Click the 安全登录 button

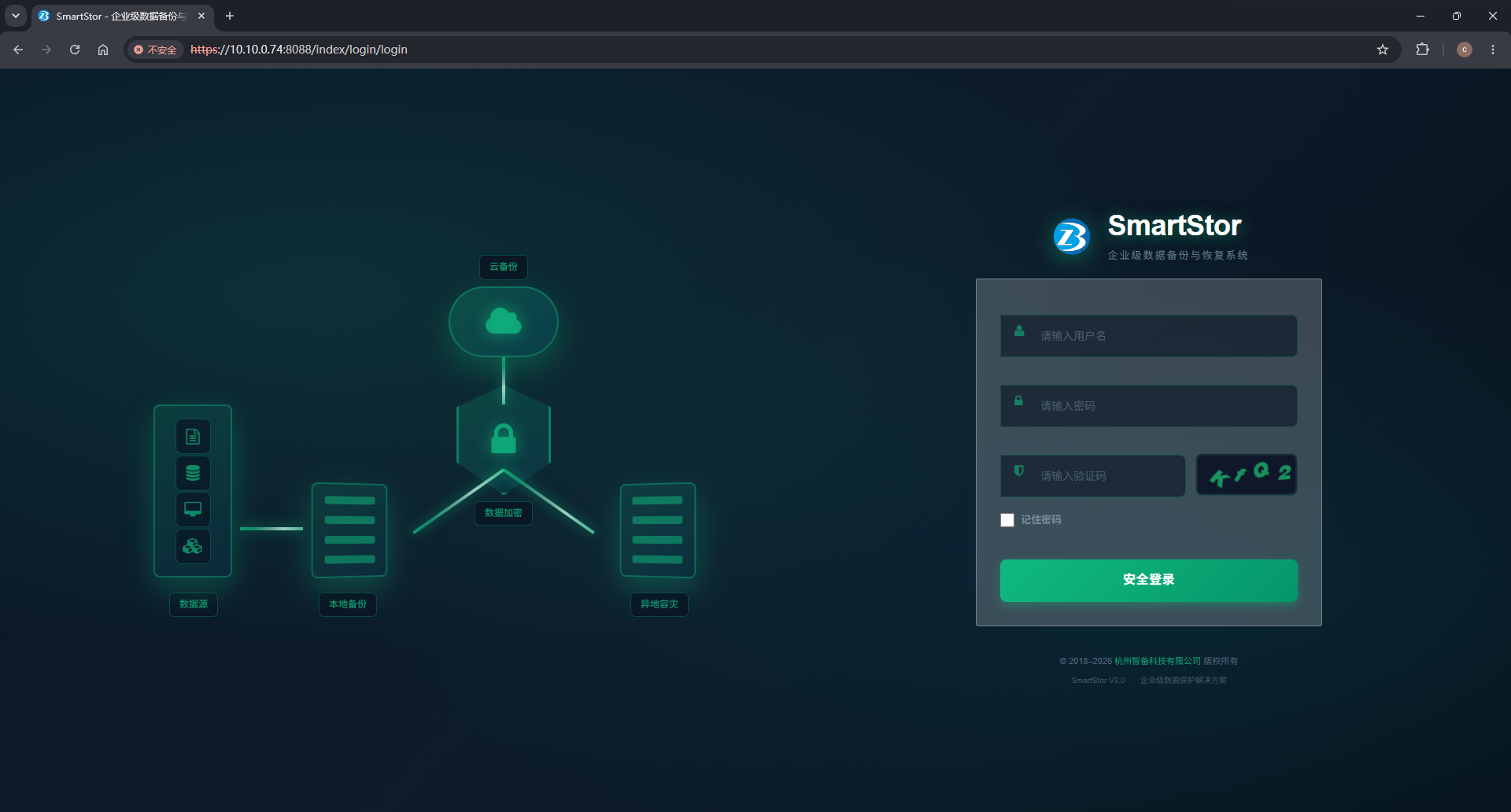1149,581
